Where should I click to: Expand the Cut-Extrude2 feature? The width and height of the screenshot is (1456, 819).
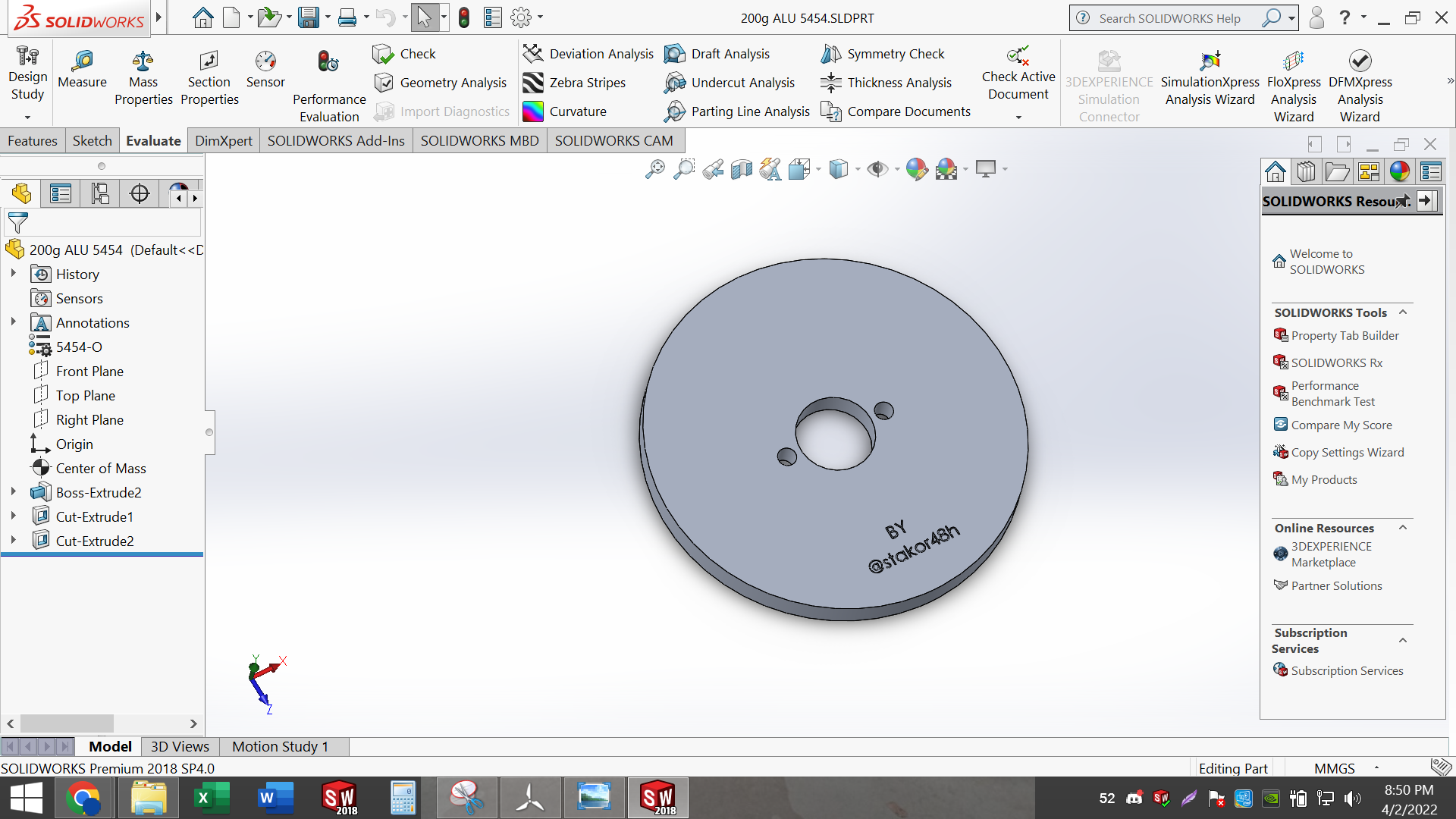coord(13,540)
